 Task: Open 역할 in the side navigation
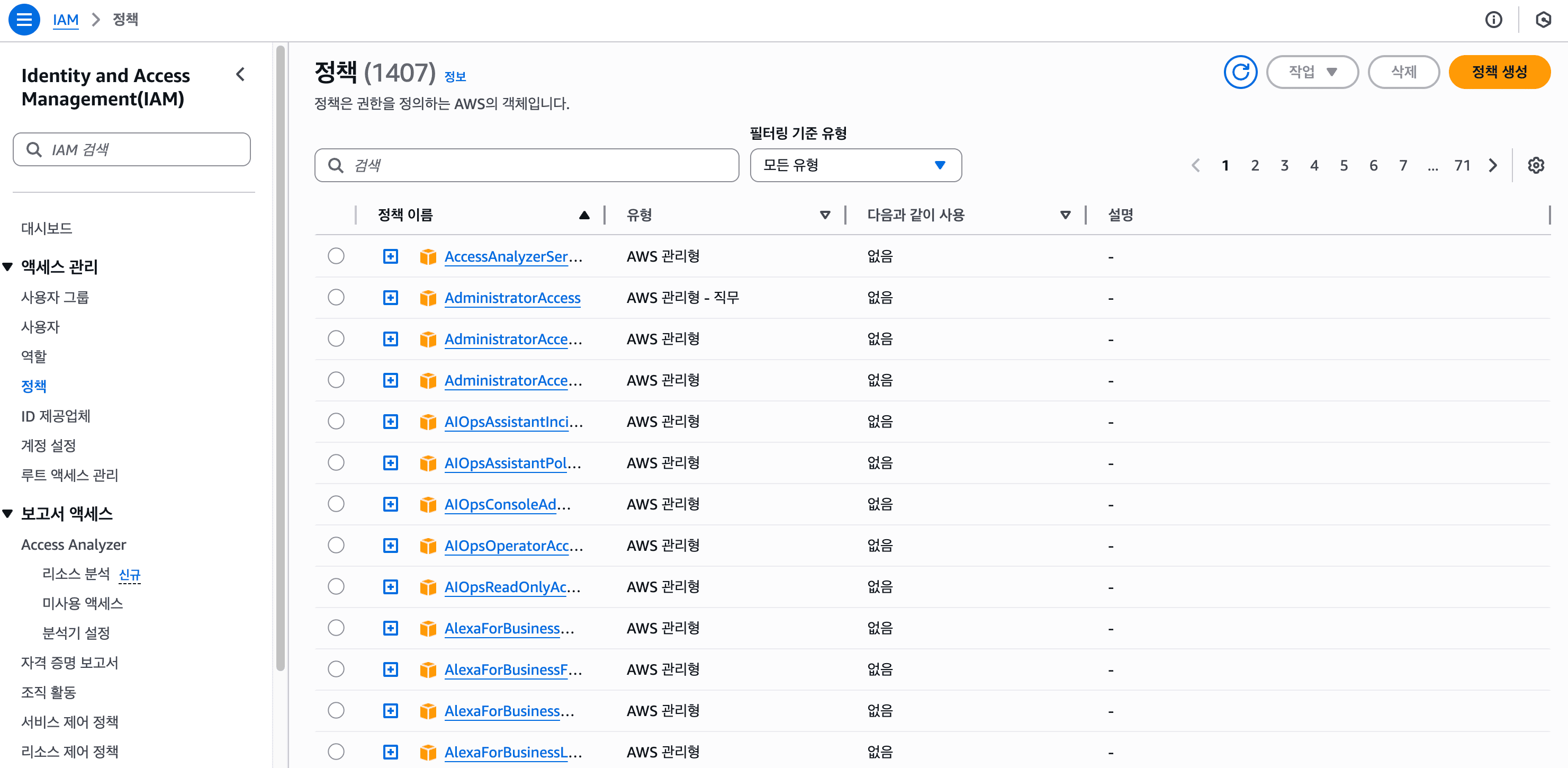(34, 356)
